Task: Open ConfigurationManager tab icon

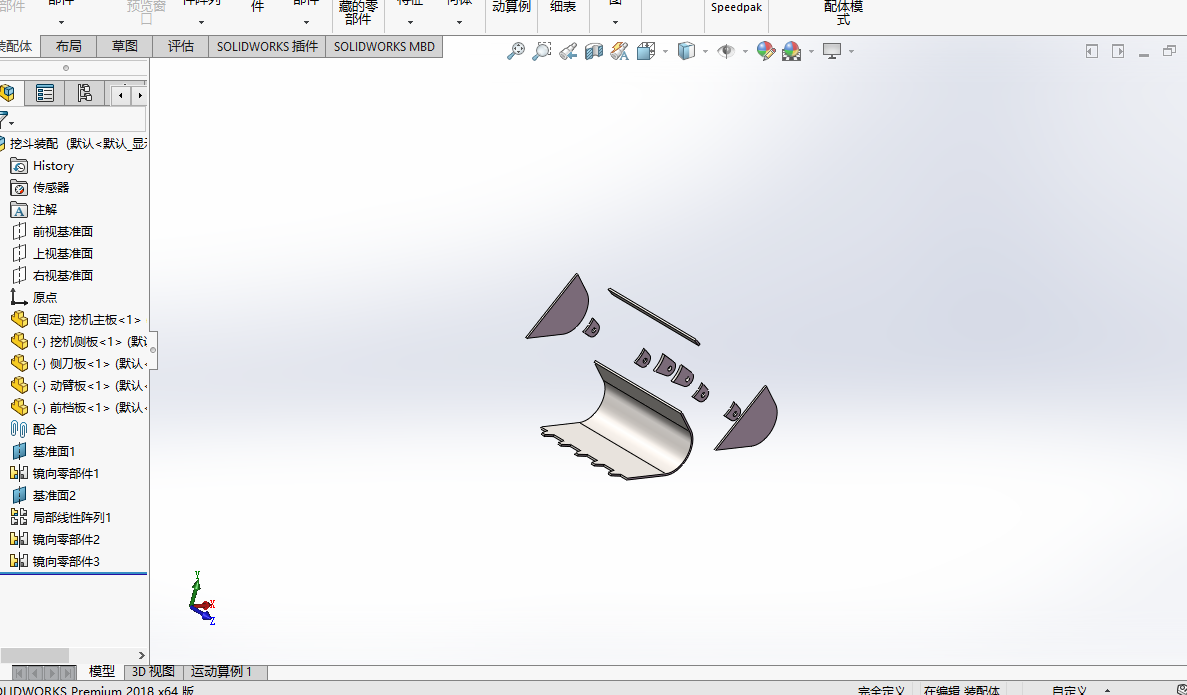Action: tap(85, 93)
